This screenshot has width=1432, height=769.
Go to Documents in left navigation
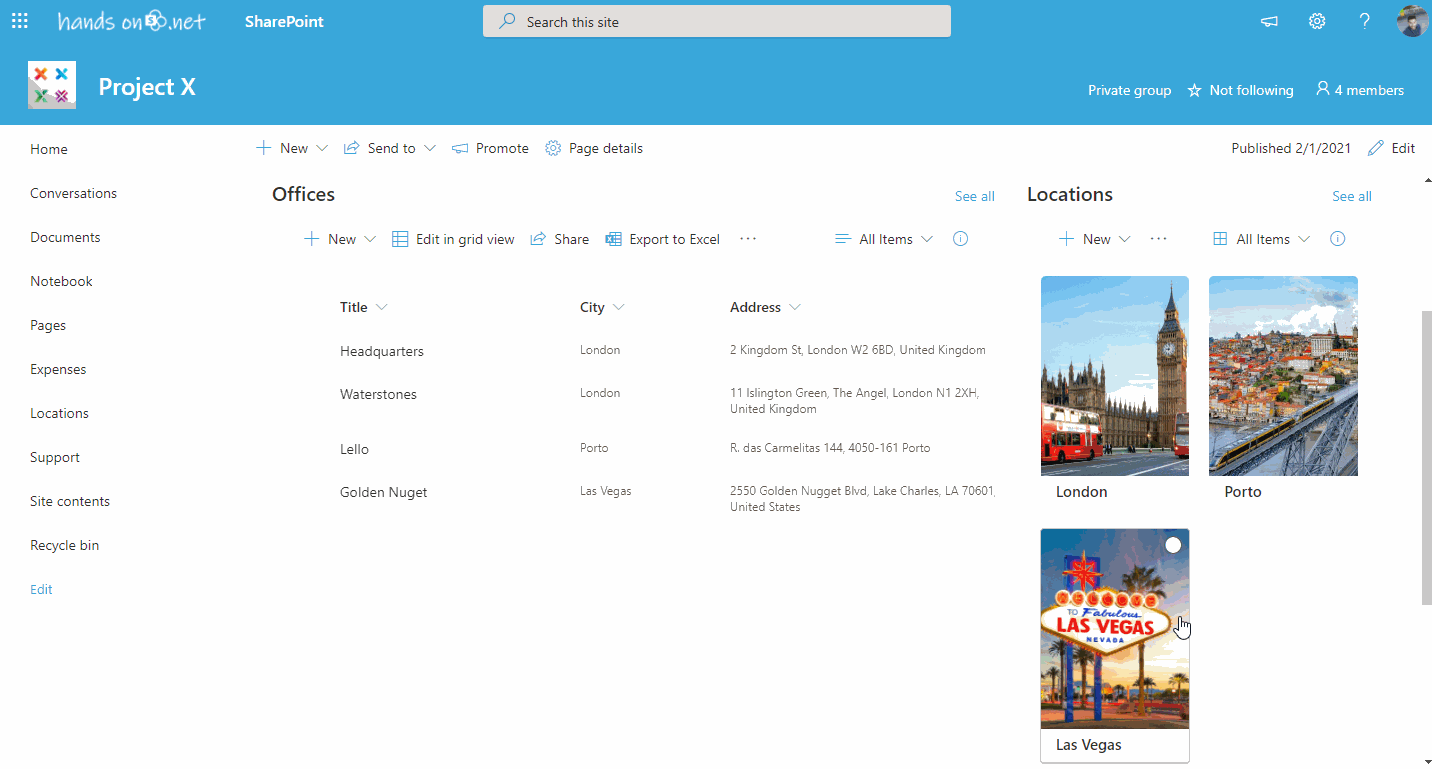click(x=65, y=237)
